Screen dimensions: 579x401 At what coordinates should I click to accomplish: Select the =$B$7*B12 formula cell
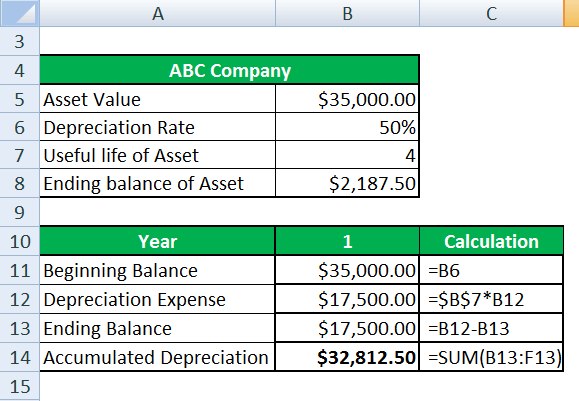click(491, 299)
